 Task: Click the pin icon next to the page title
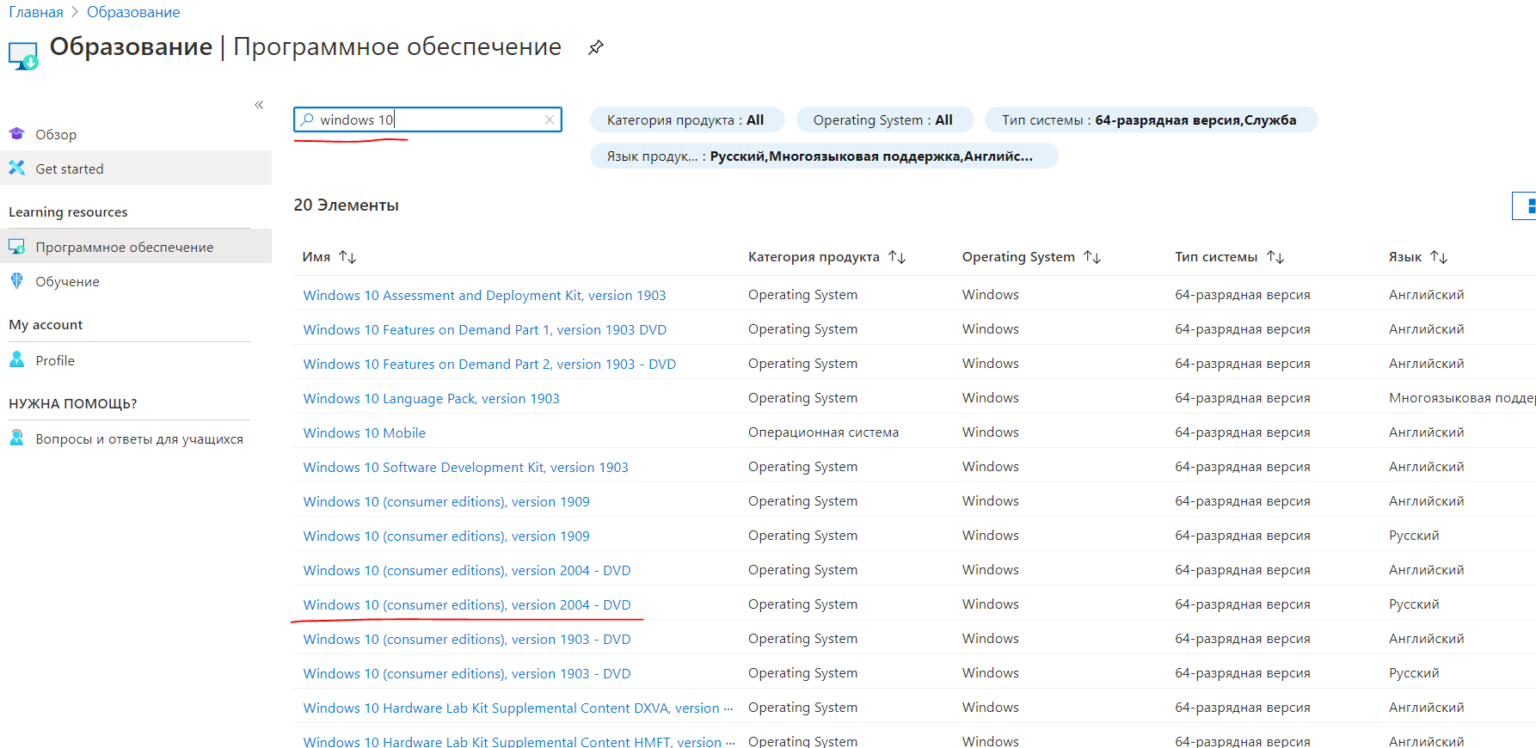tap(595, 47)
